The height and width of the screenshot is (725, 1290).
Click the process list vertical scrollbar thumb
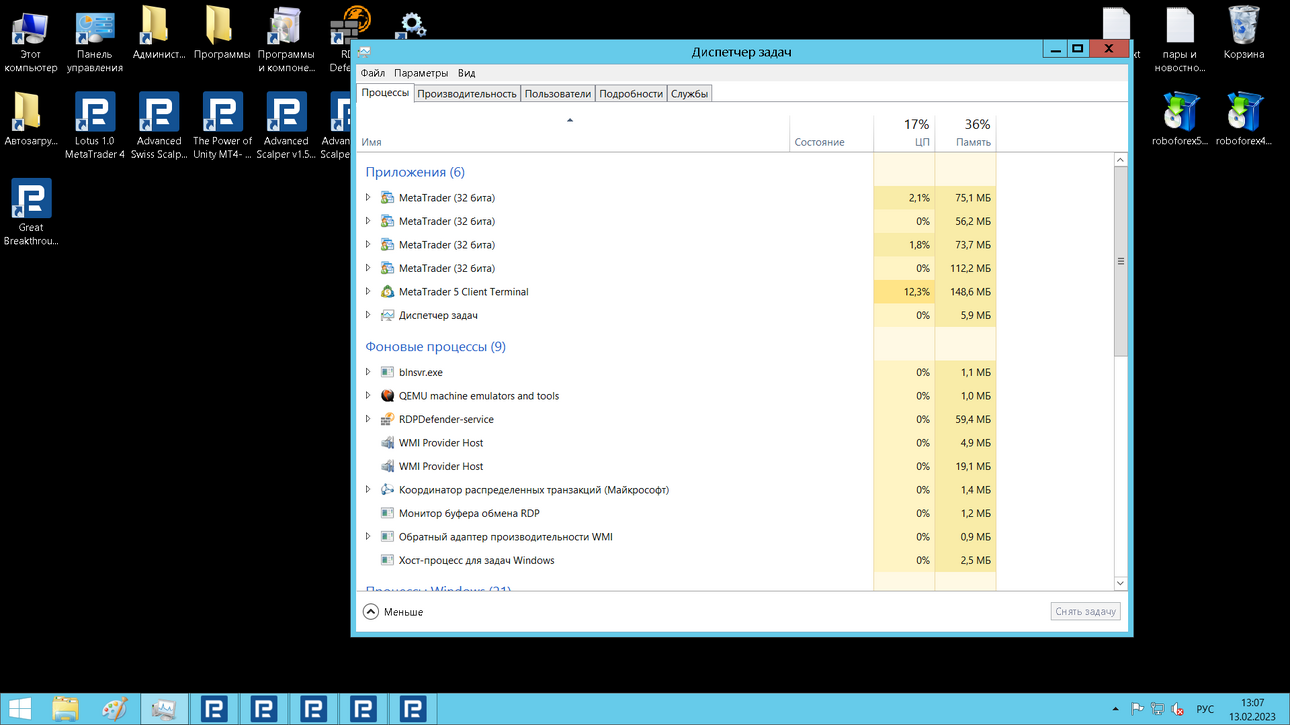[x=1120, y=261]
